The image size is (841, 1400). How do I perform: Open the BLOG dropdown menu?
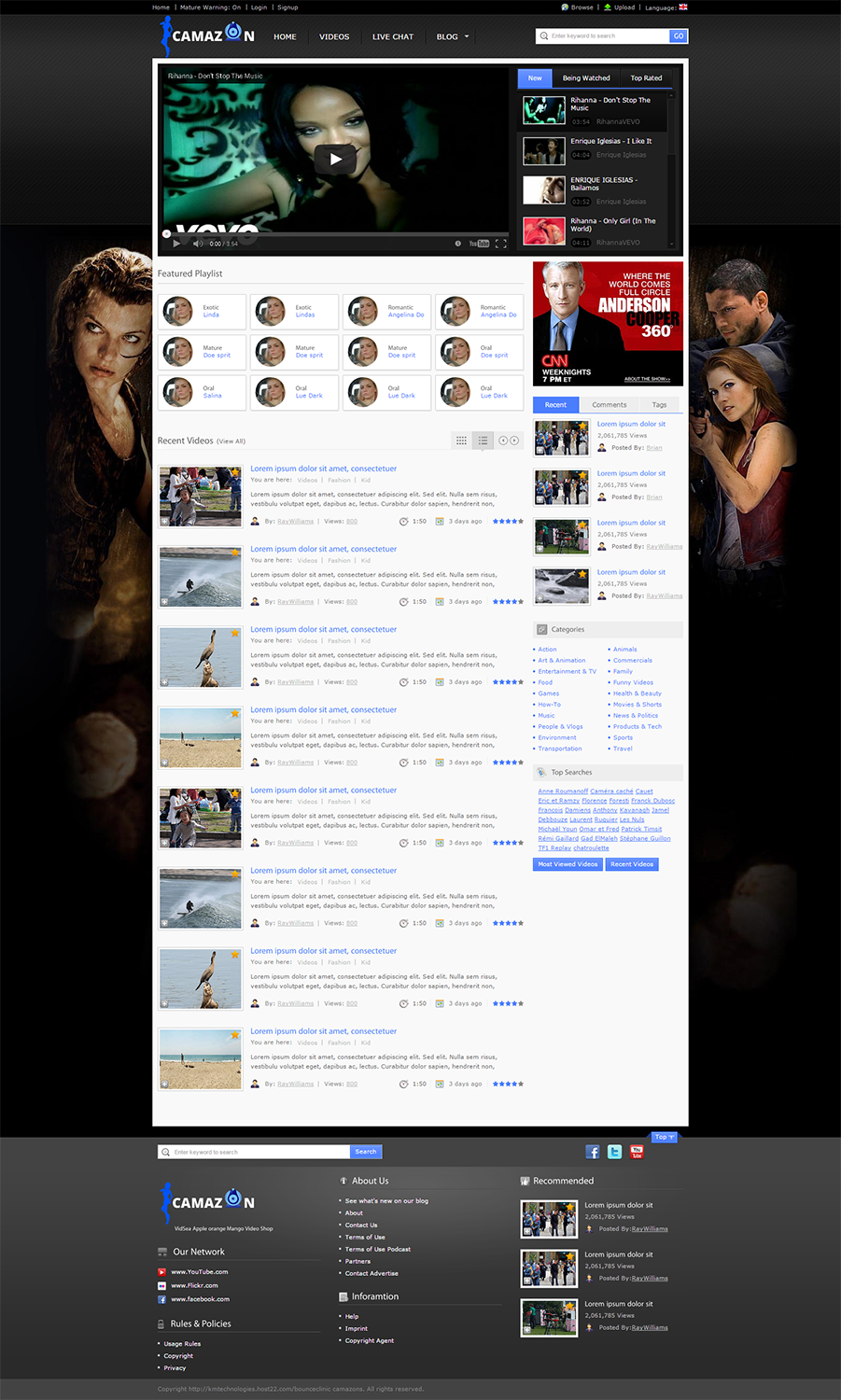coord(453,36)
